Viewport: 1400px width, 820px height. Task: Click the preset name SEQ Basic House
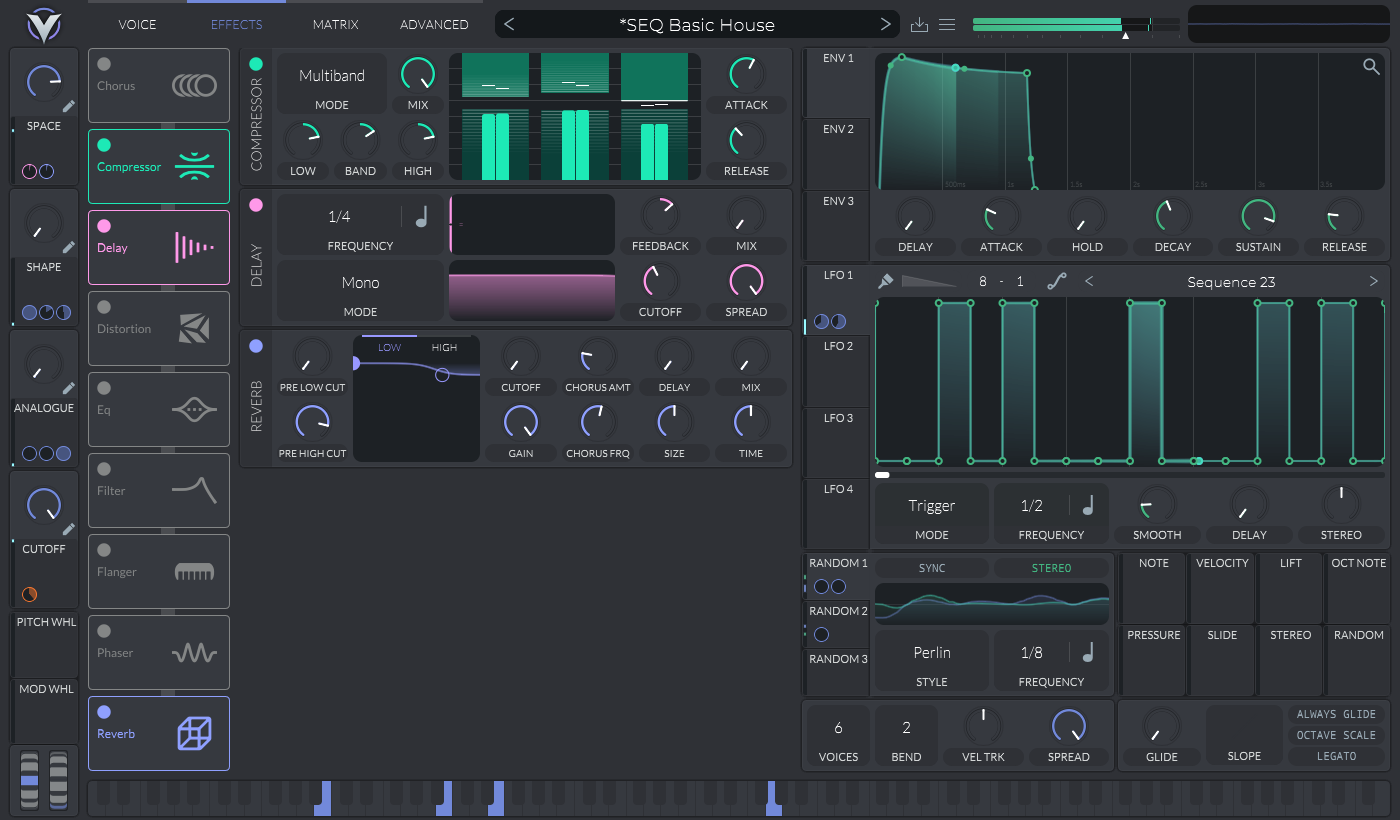pos(697,25)
